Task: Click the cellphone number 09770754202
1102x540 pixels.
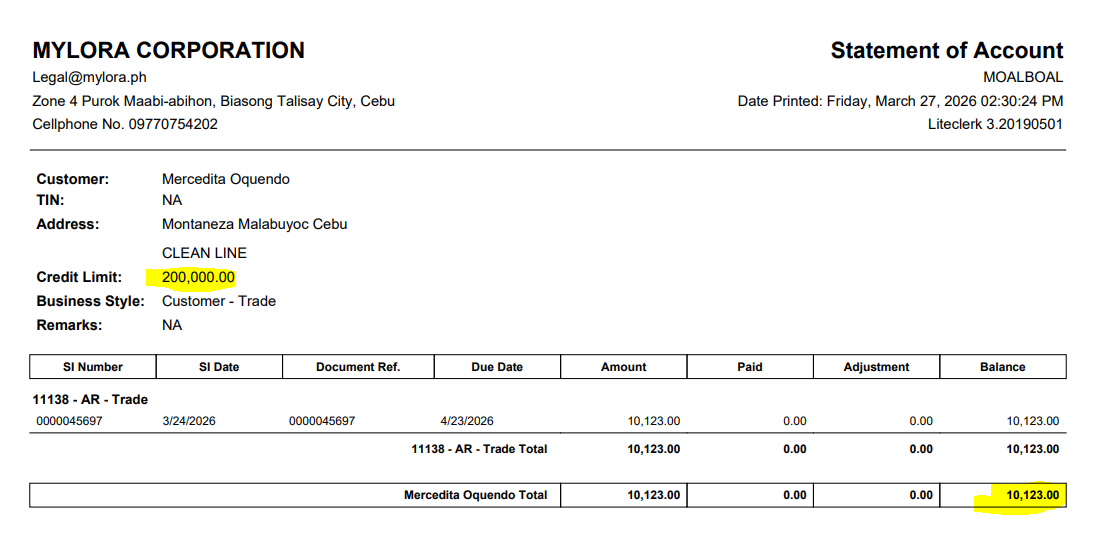Action: pyautogui.click(x=171, y=124)
